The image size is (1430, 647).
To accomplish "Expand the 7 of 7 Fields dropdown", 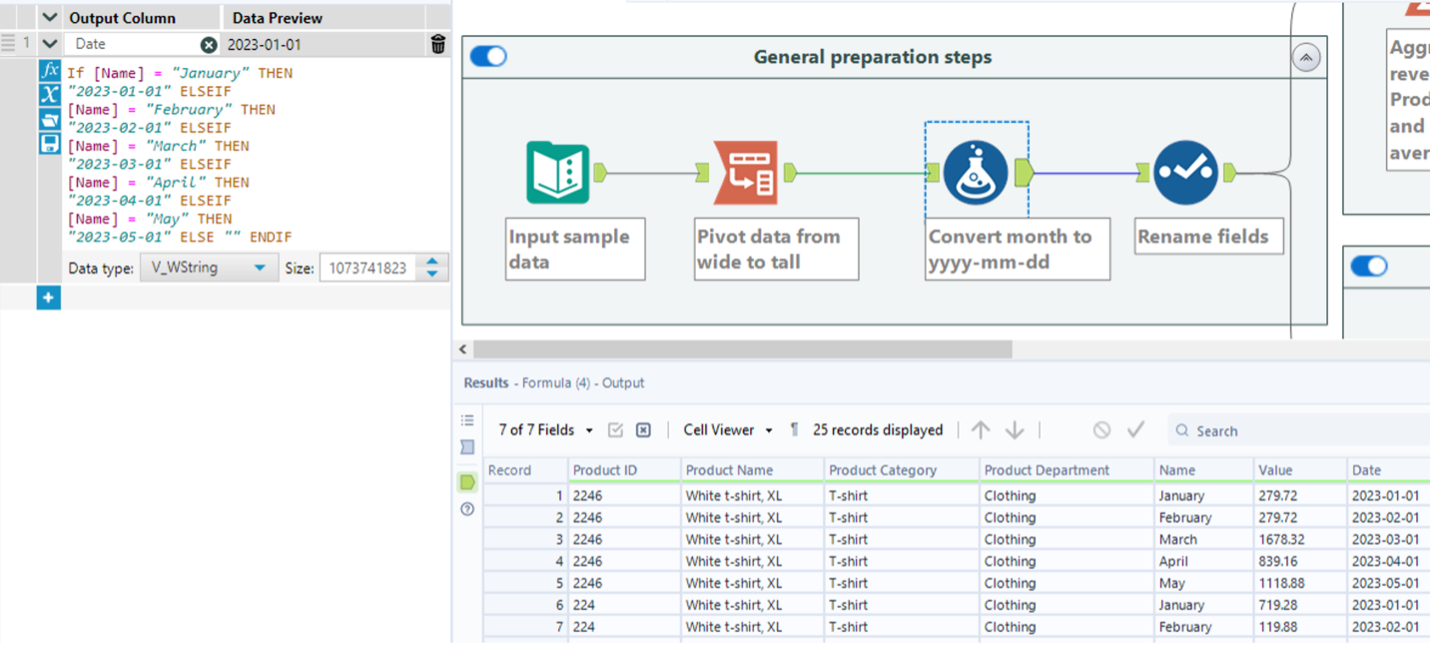I will (546, 430).
